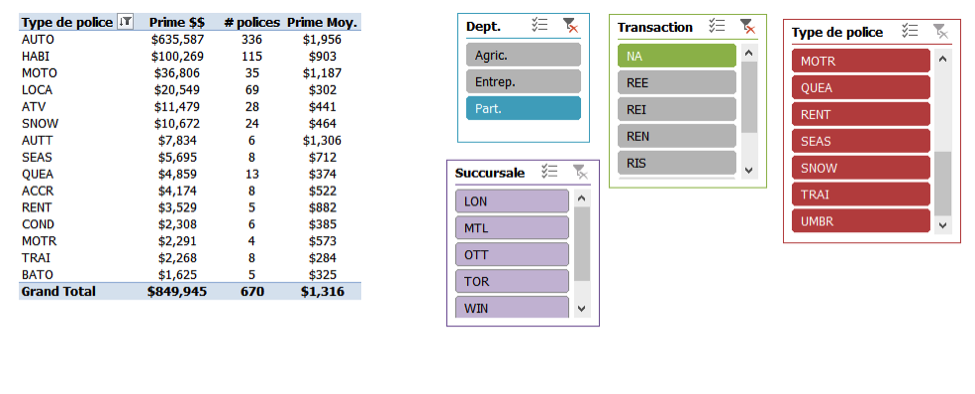The image size is (975, 394).
Task: Select LON in Succursale slicer
Action: [512, 201]
